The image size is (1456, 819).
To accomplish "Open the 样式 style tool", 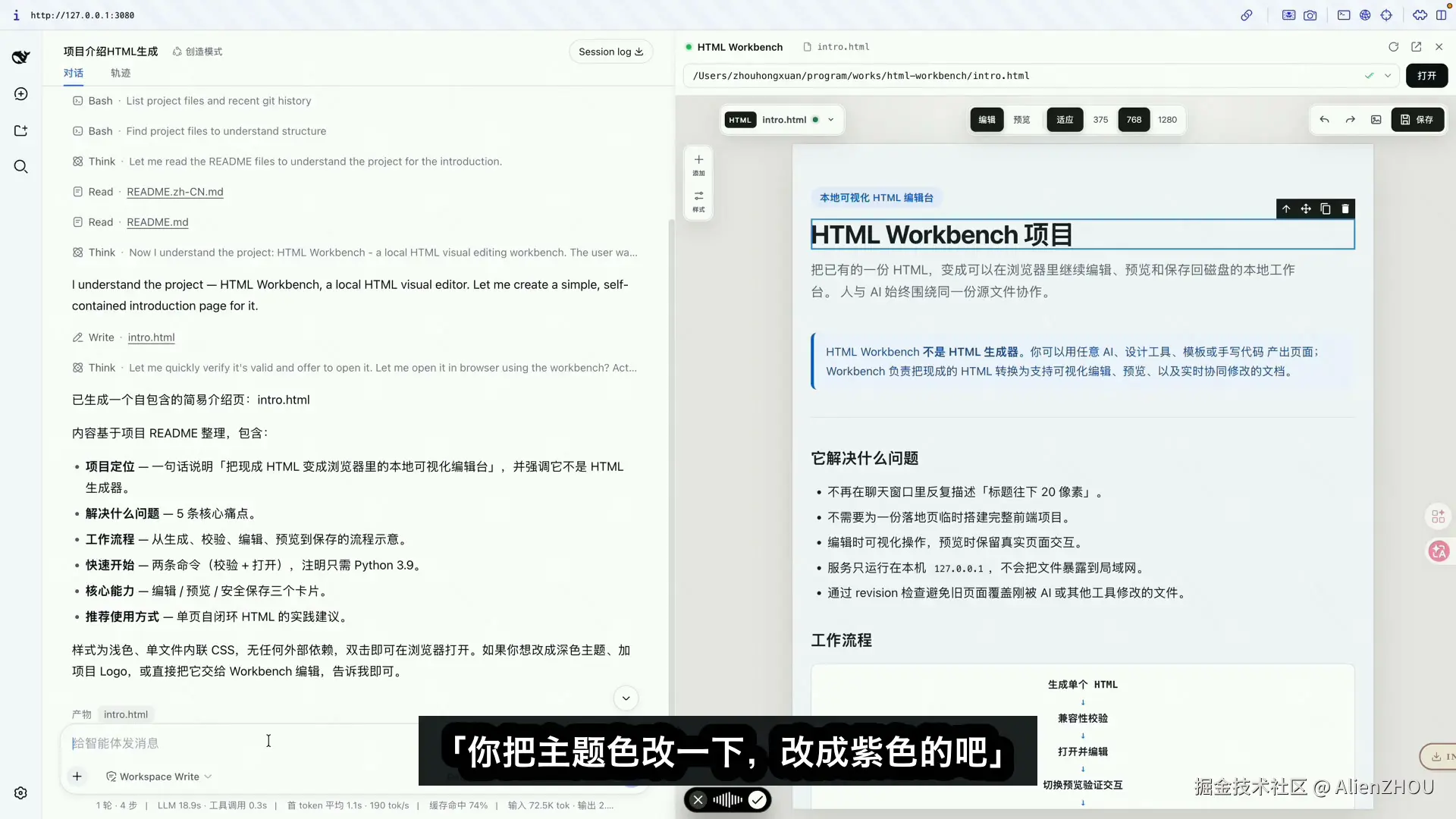I will [699, 201].
